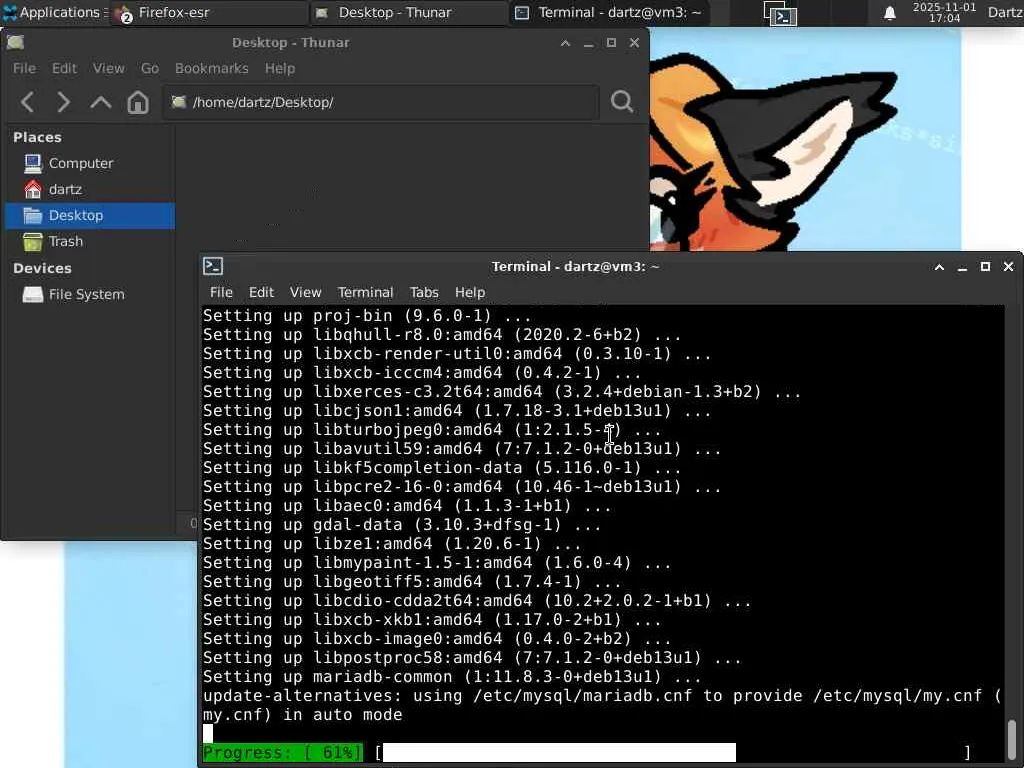Click the clock showing 2025-11-01 17:04

(x=944, y=12)
